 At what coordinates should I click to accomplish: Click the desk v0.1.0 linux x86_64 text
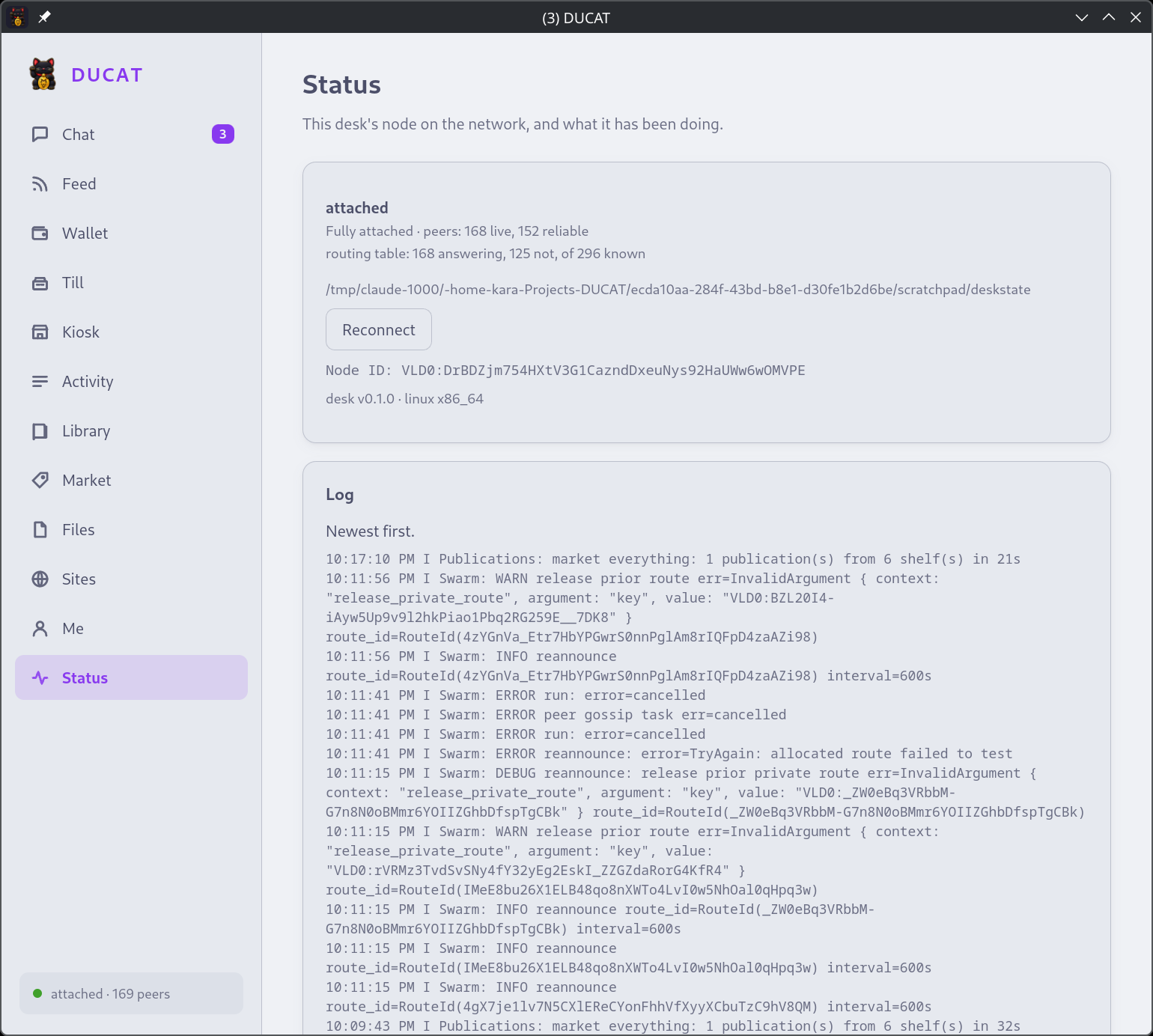coord(404,399)
